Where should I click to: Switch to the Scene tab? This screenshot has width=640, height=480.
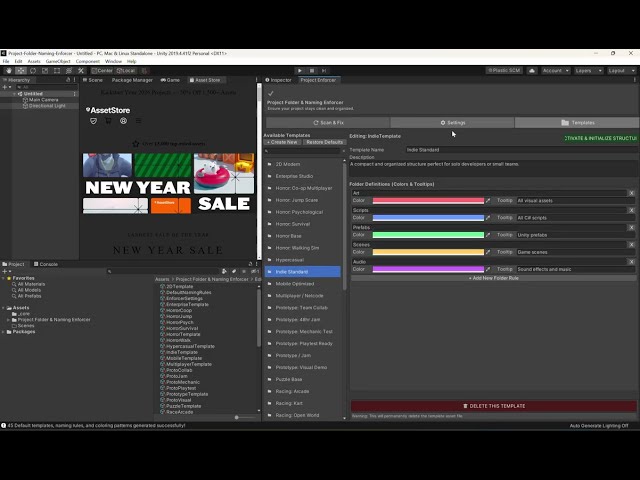click(x=93, y=80)
